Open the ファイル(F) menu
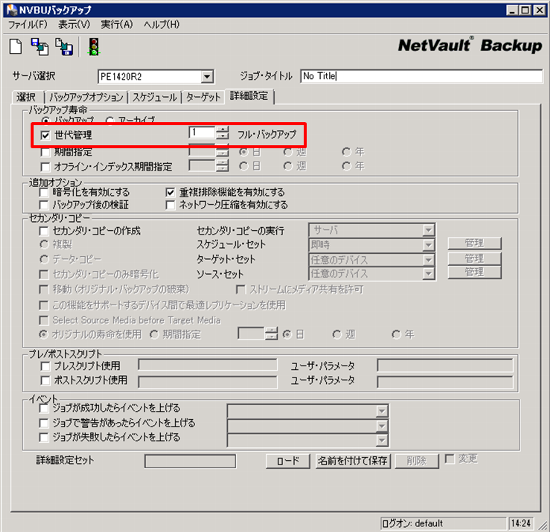The width and height of the screenshot is (550, 532). click(x=28, y=25)
